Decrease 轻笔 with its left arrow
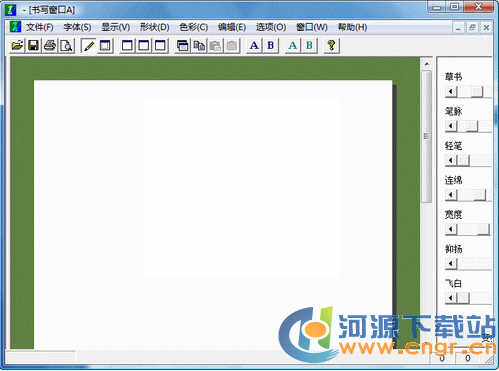The height and width of the screenshot is (371, 499). click(x=451, y=160)
